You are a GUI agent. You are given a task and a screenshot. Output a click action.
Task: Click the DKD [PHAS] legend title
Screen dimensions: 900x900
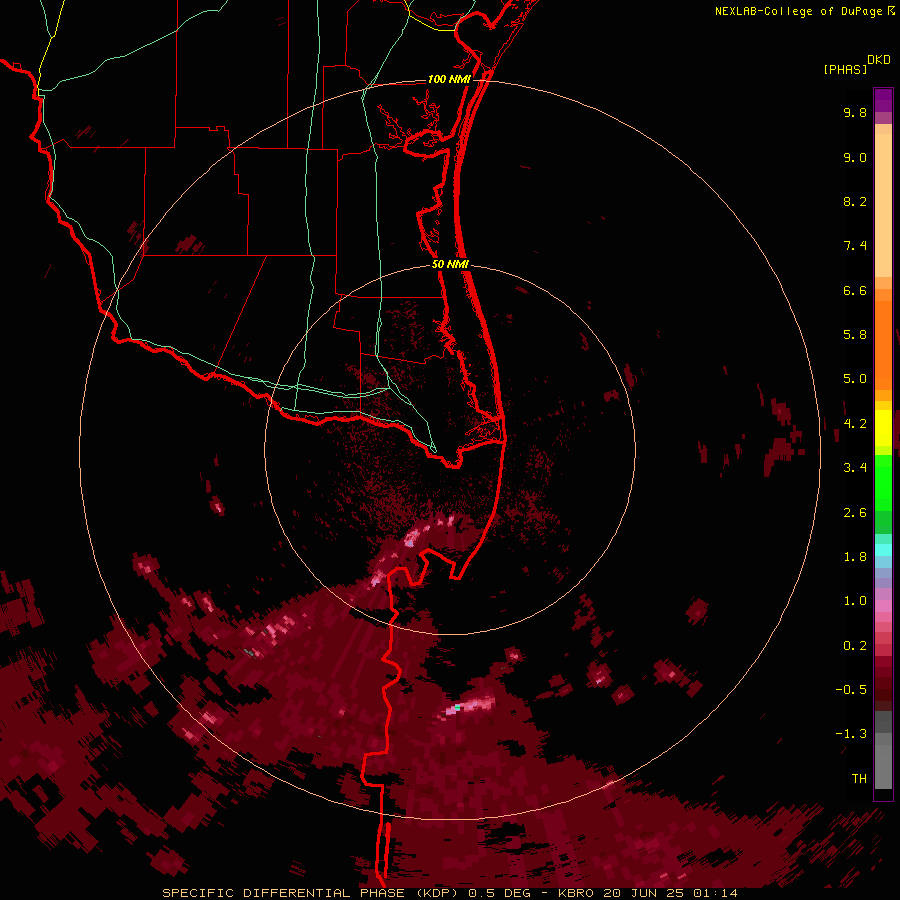coord(857,64)
